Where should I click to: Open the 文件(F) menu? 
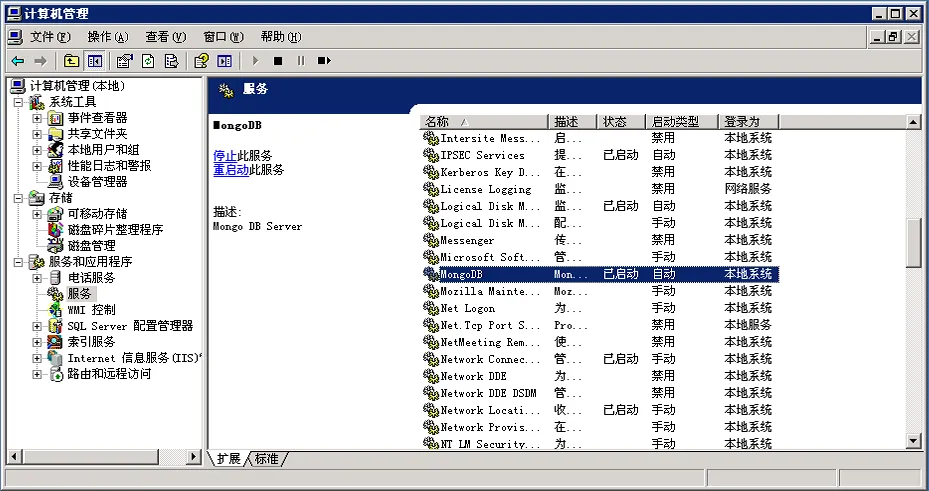click(50, 37)
